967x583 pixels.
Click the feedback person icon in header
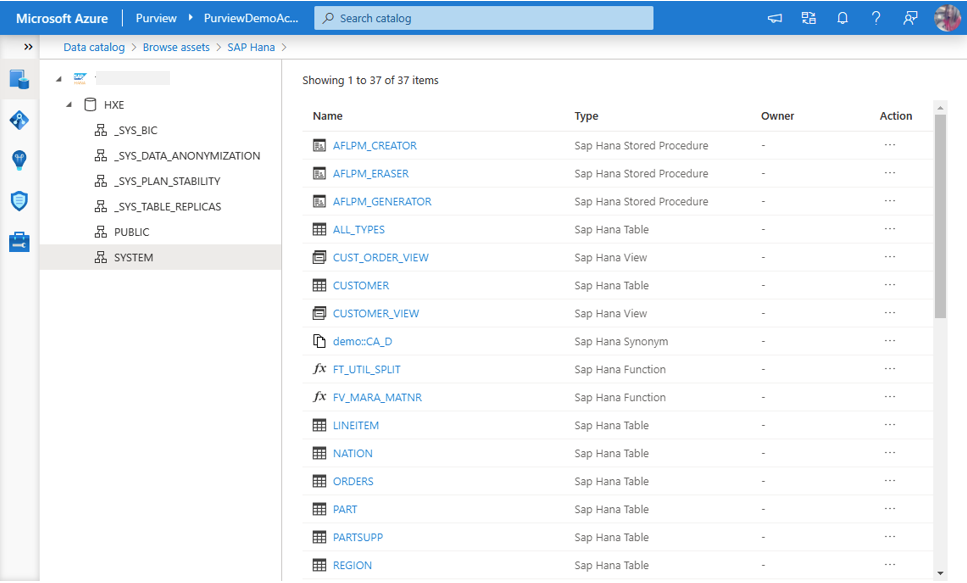click(910, 19)
